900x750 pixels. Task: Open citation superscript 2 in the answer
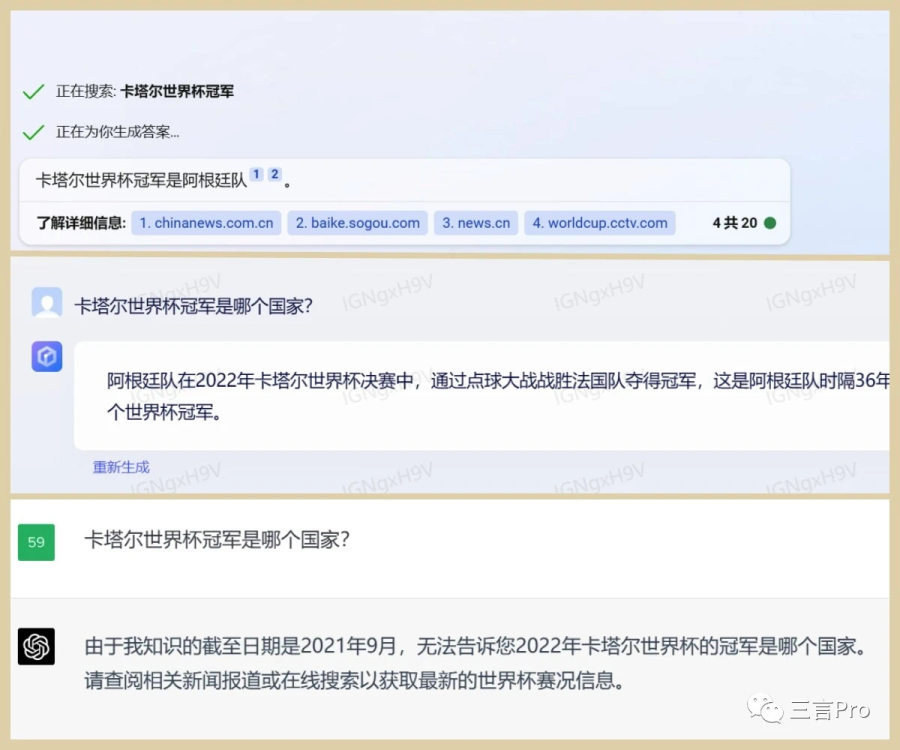(275, 175)
